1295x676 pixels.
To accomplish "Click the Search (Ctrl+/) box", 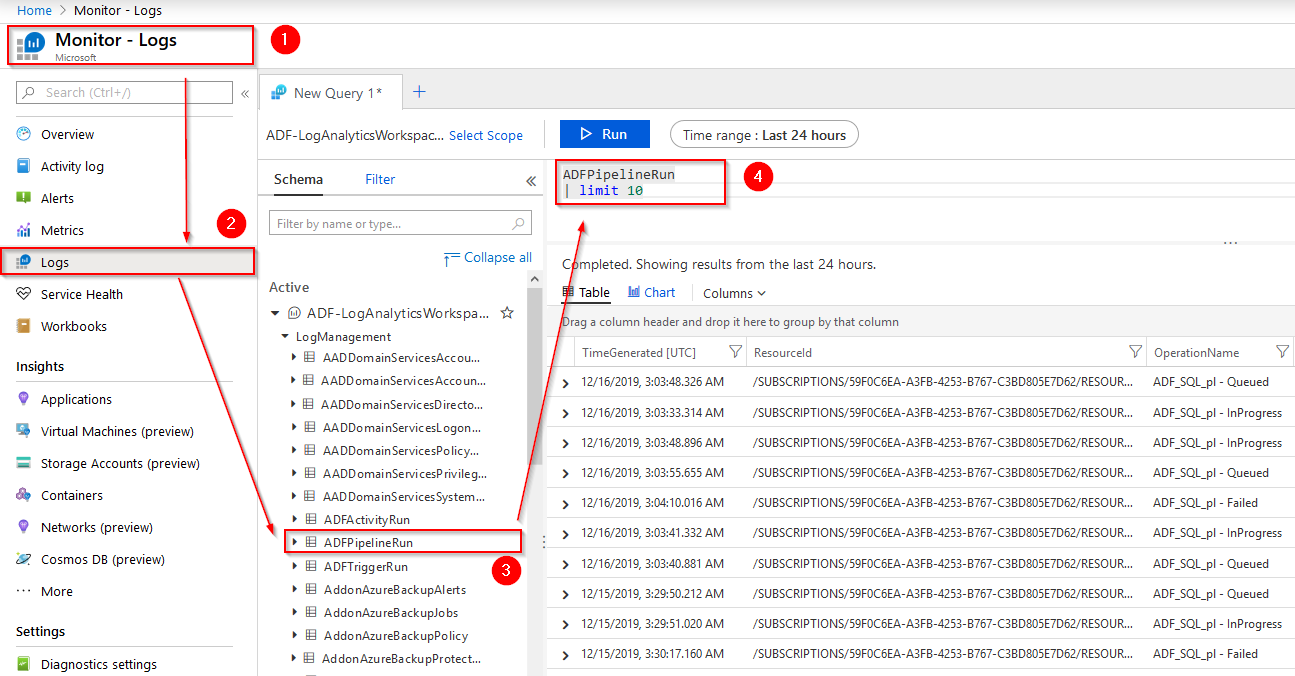I will [x=125, y=92].
